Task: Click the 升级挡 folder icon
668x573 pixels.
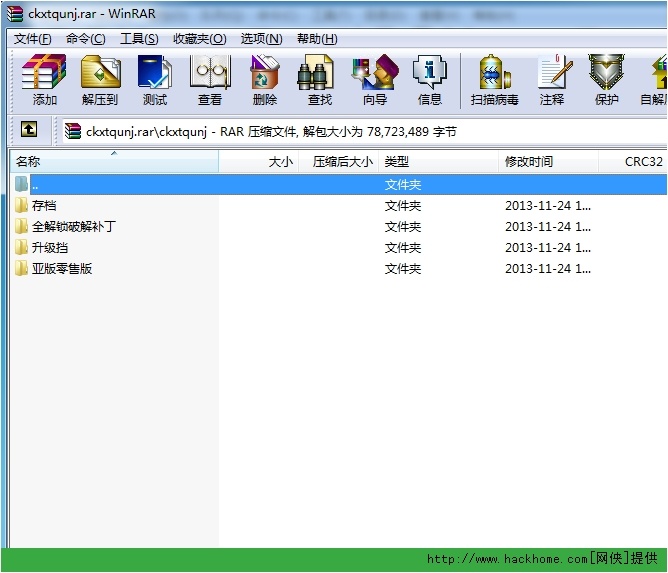Action: (x=21, y=247)
